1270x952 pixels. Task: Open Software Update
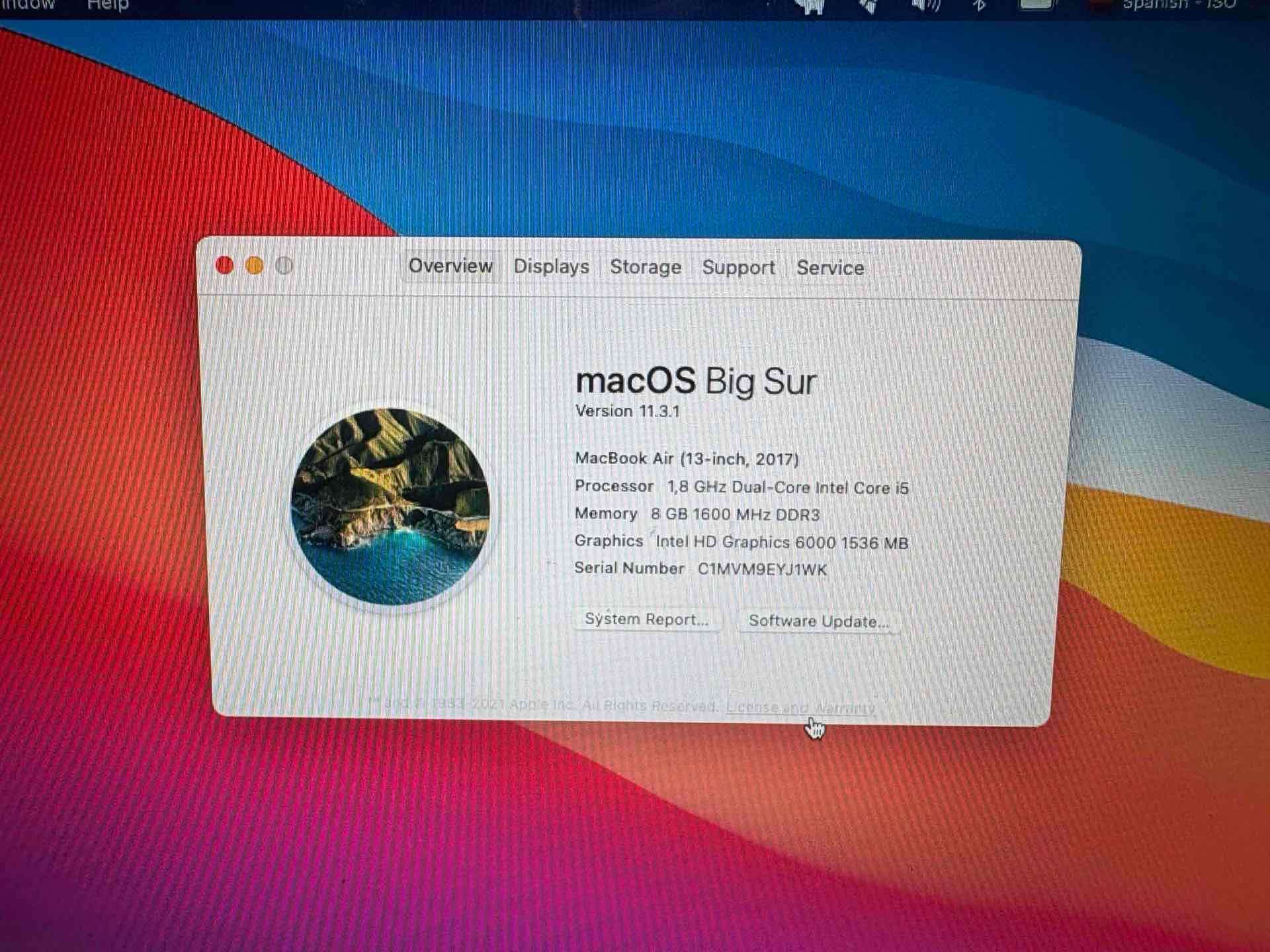(820, 621)
